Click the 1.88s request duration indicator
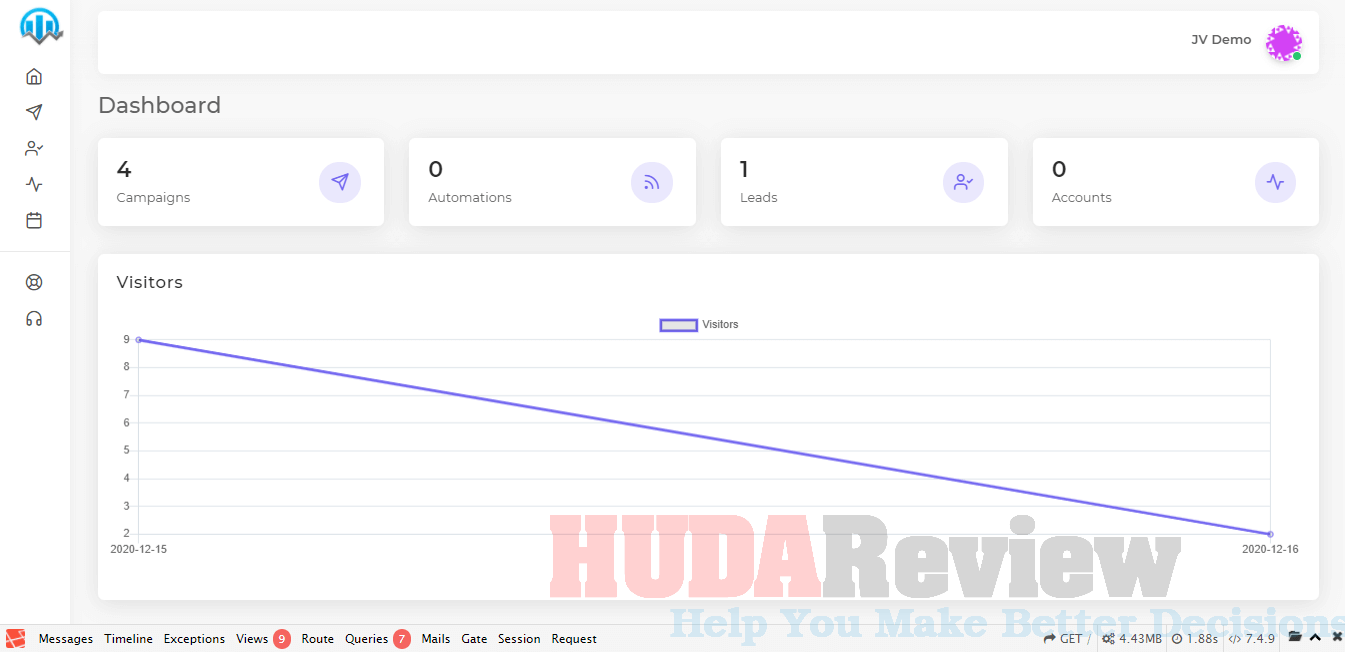Viewport: 1345px width, 652px height. coord(1194,639)
